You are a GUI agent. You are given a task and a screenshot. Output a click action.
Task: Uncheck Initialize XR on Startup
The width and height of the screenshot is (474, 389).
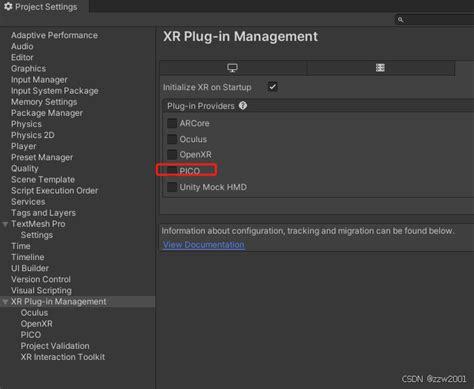(x=272, y=87)
